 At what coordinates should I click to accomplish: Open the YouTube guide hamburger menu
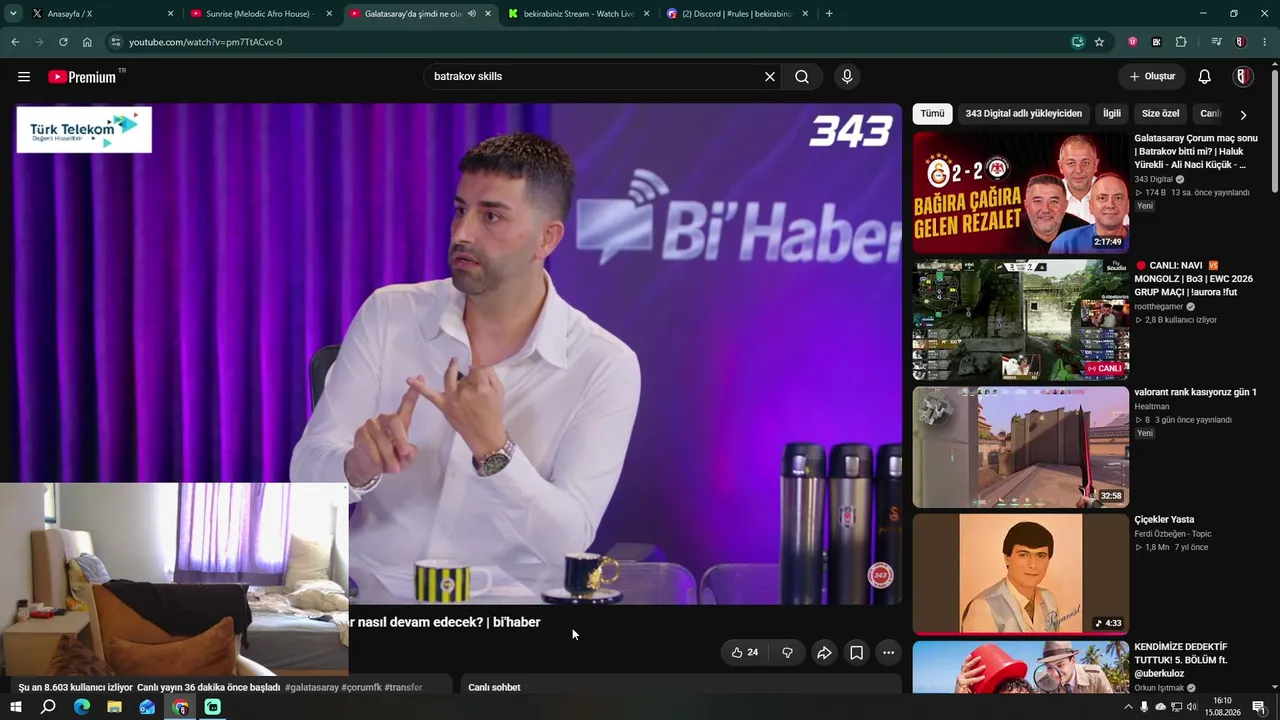pos(24,77)
